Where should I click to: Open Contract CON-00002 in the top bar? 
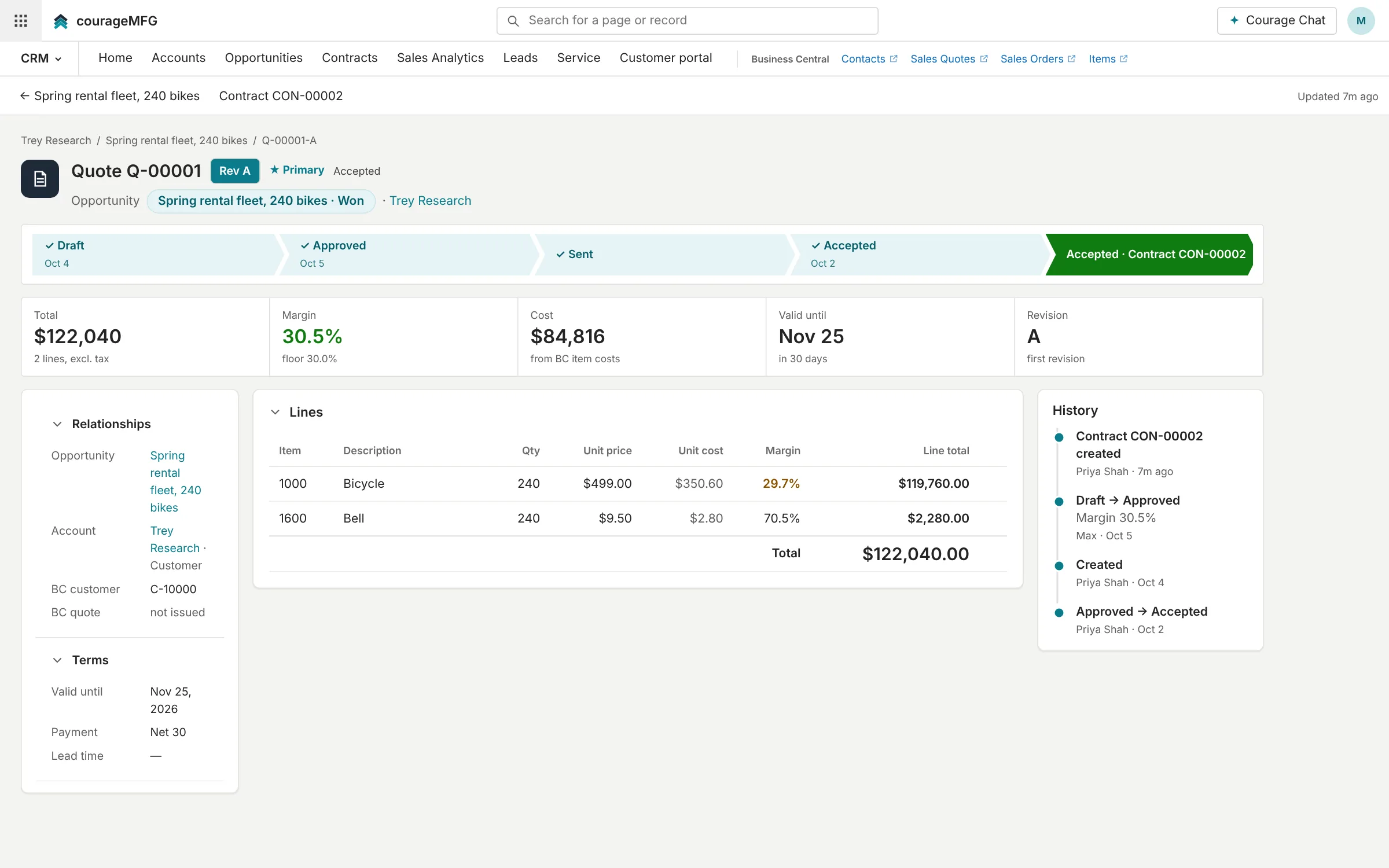[281, 96]
